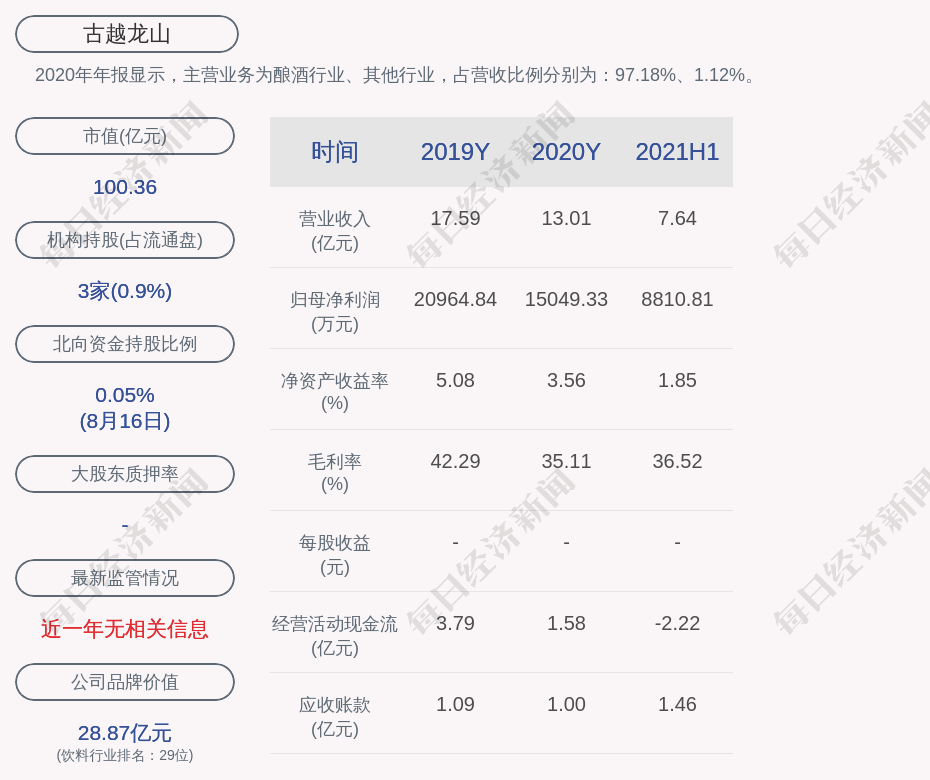Select ROE value 1.85
This screenshot has height=780, width=930.
click(x=677, y=380)
